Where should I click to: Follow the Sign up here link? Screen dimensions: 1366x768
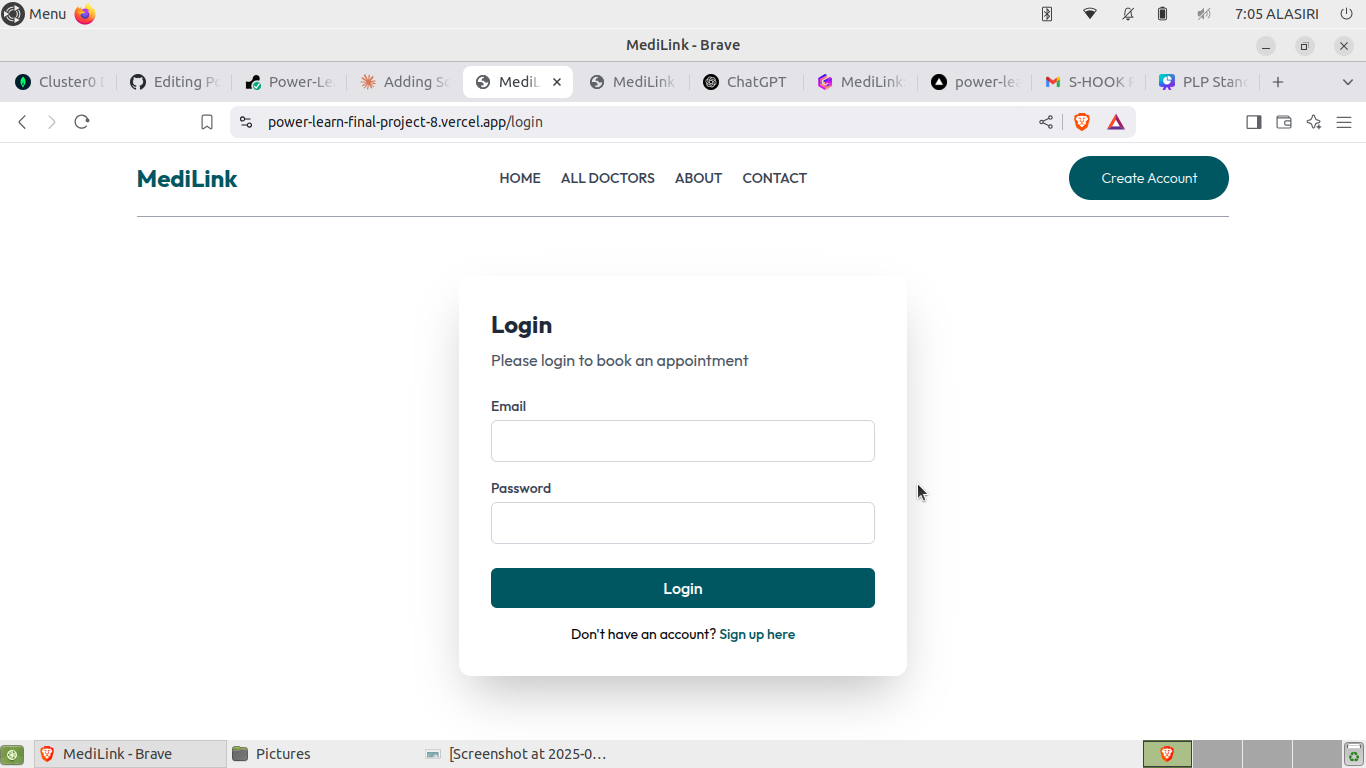pos(757,634)
